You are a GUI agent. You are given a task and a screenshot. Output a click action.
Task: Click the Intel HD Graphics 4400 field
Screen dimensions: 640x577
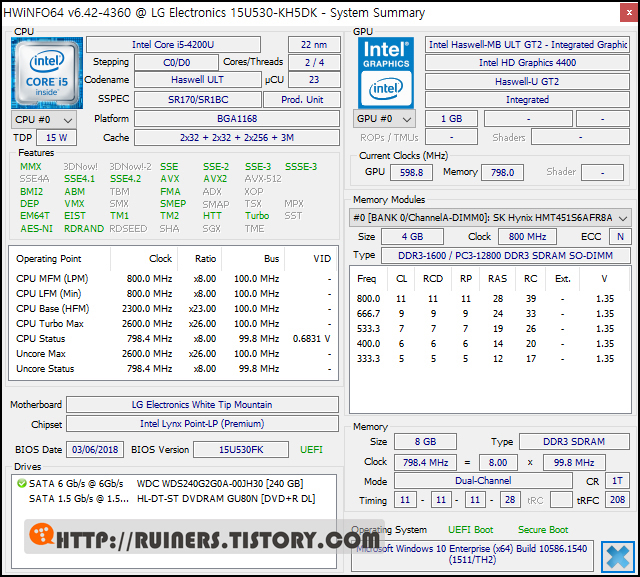click(527, 62)
